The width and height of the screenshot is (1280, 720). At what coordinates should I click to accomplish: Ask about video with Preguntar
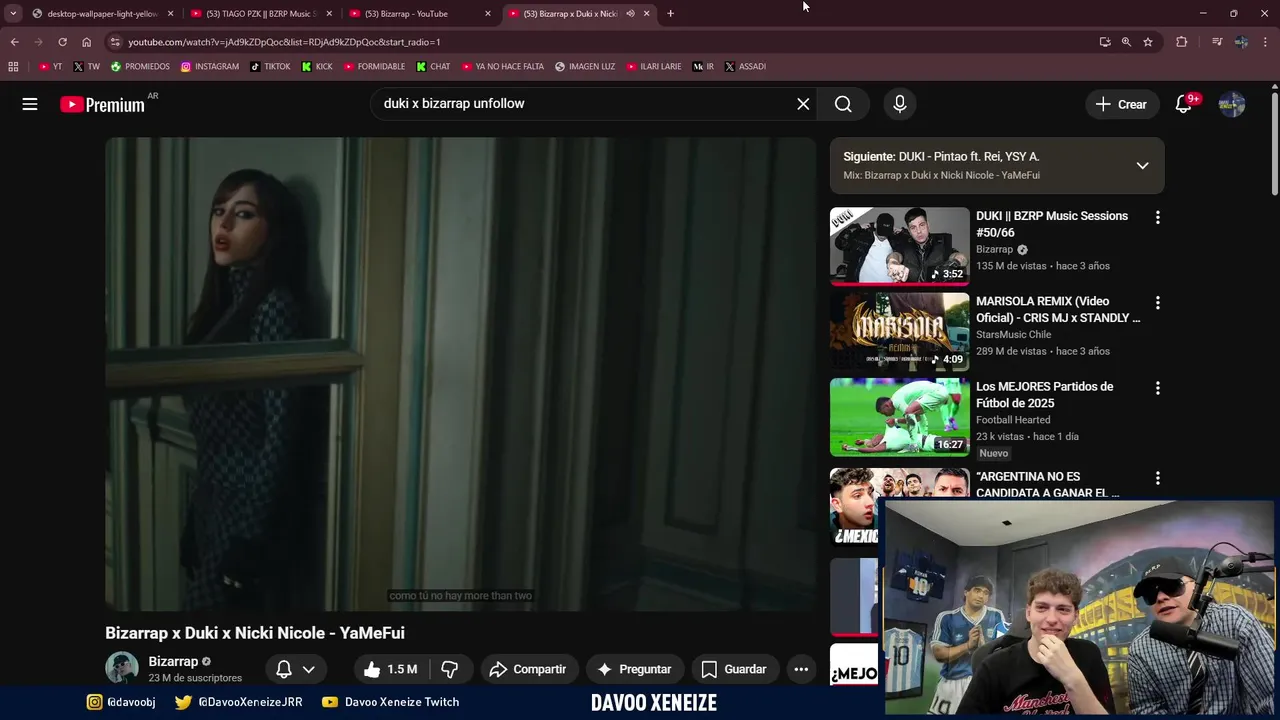pos(634,669)
